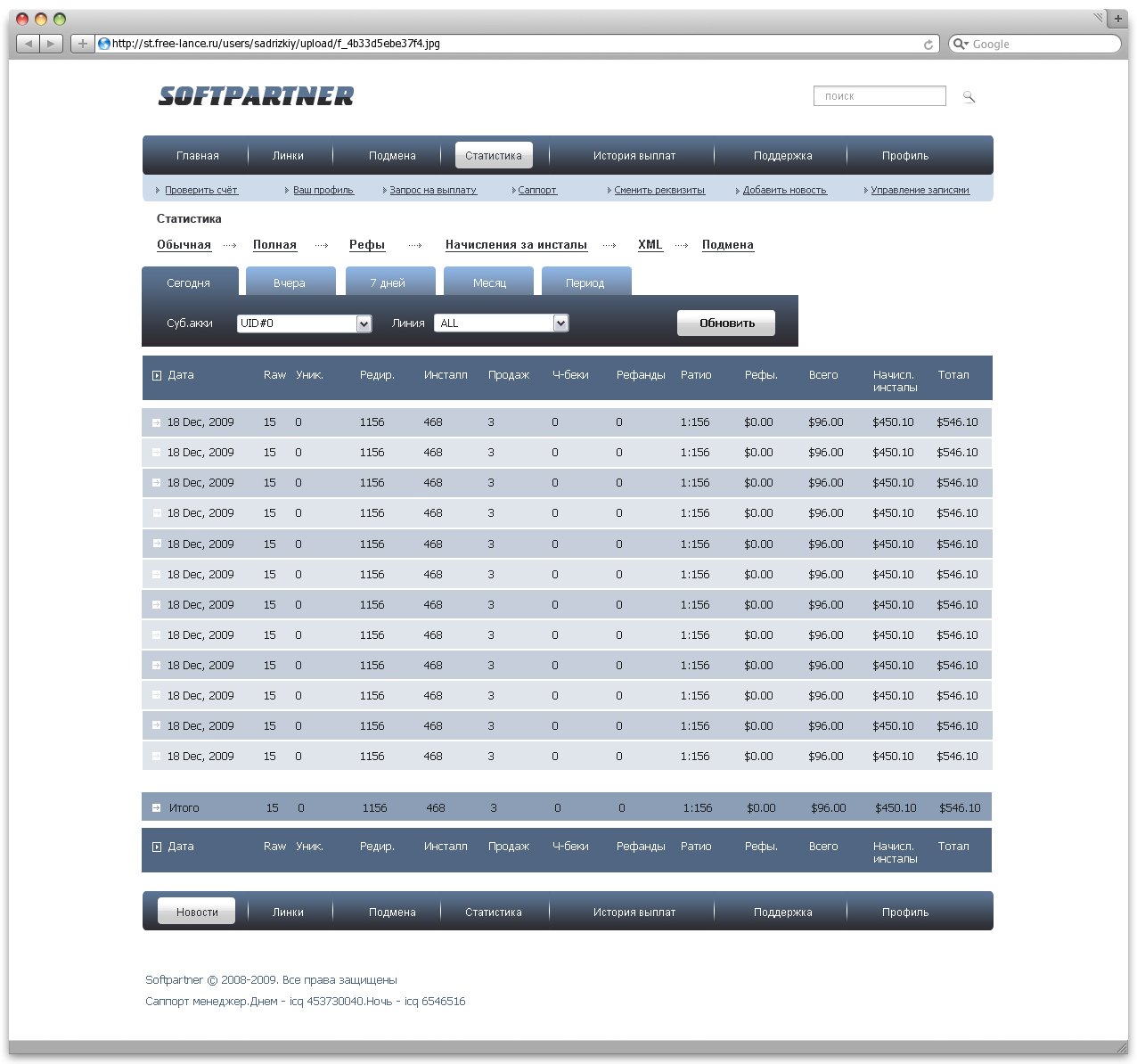The height and width of the screenshot is (1064, 1137).
Task: Click the globe site icon in the address bar
Action: [103, 44]
